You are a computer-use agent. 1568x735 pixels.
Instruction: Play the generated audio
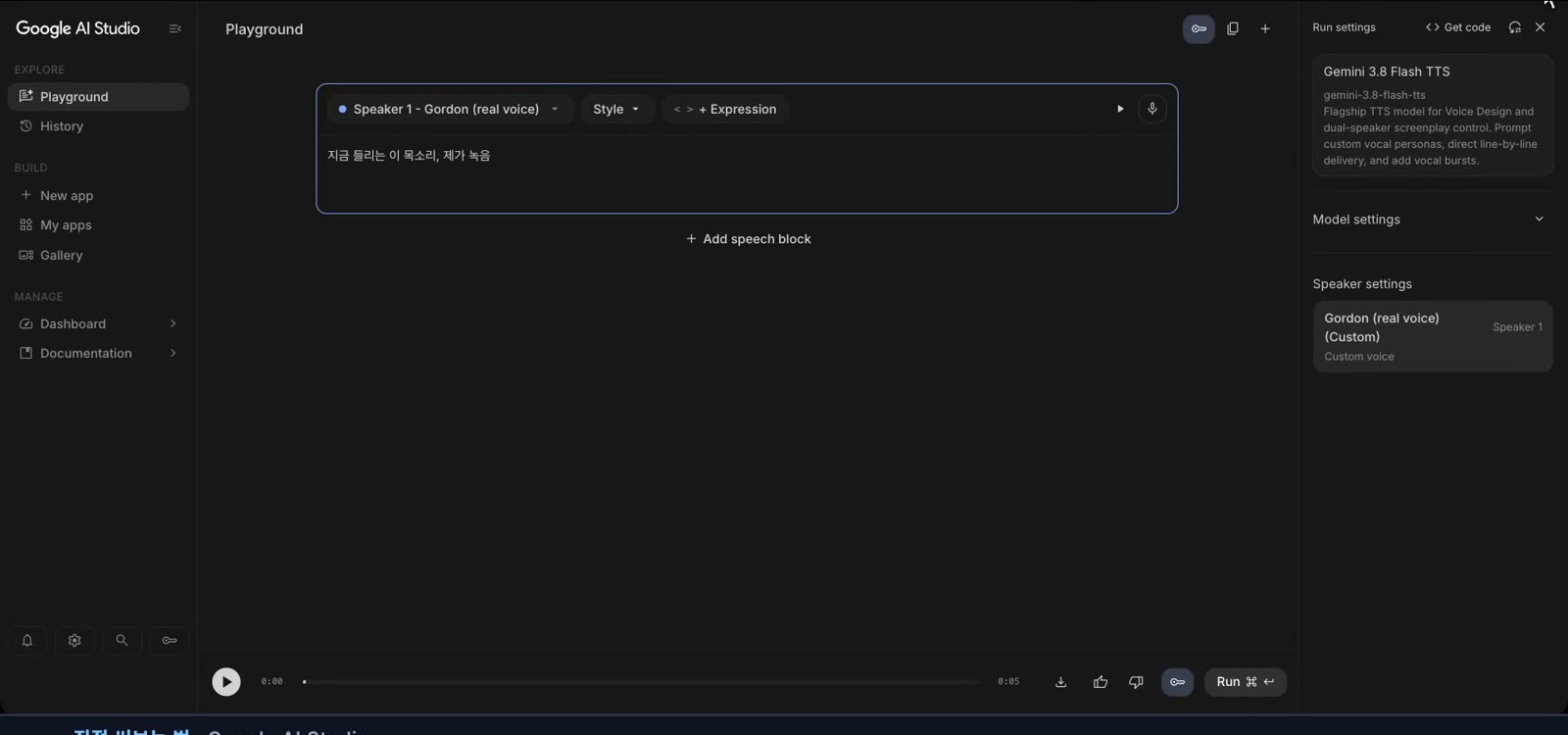[226, 682]
